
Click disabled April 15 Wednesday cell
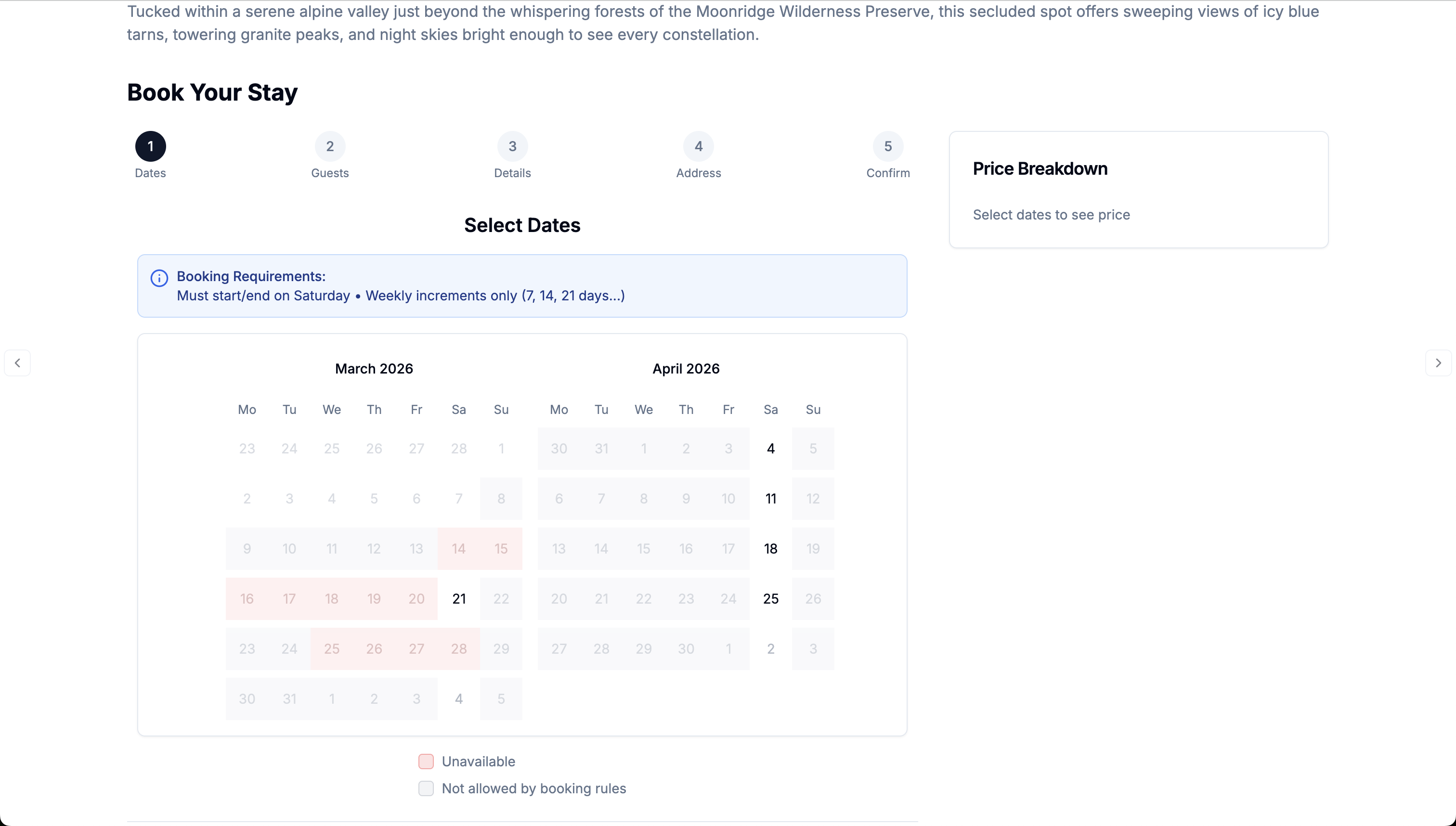coord(643,549)
